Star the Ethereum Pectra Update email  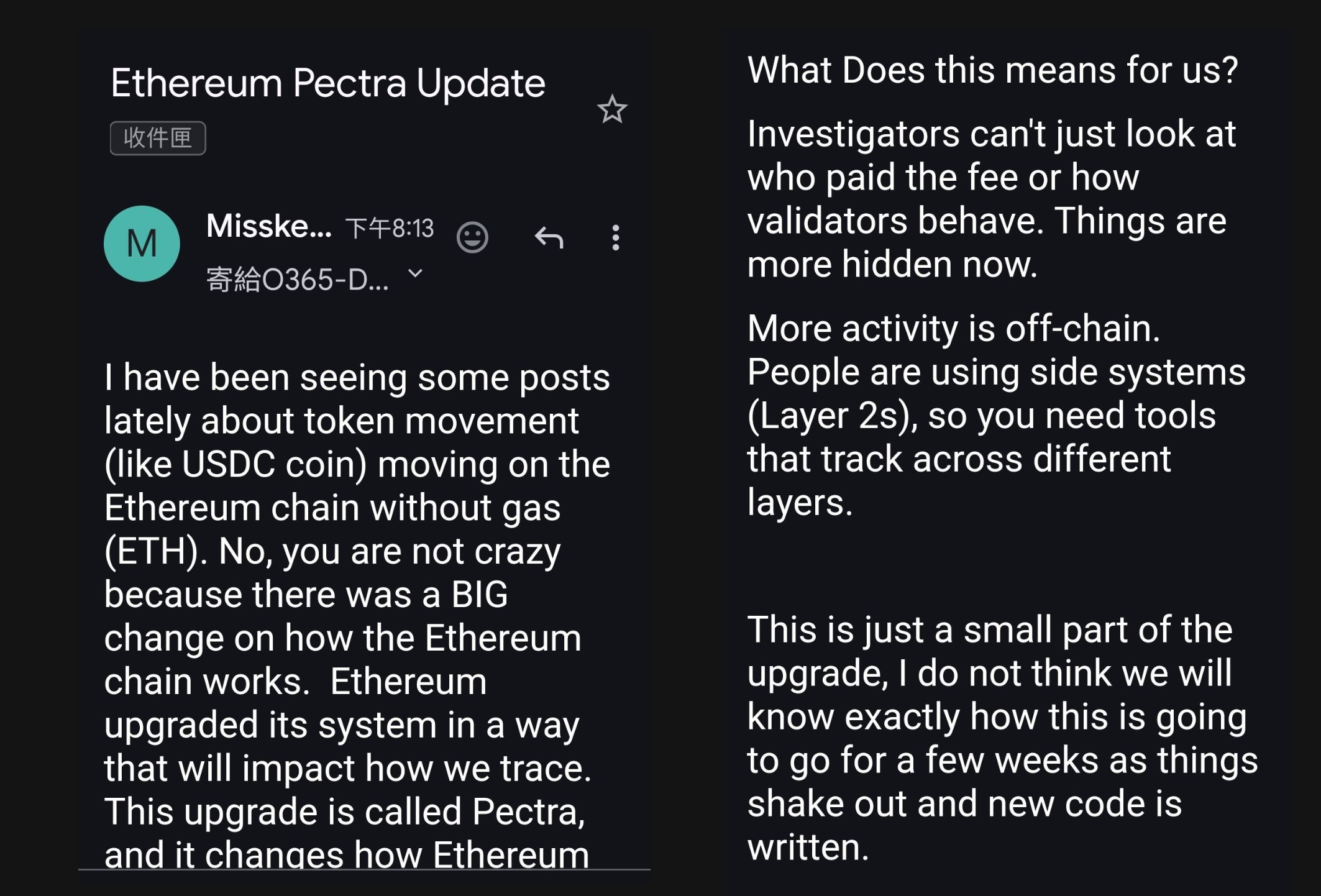[613, 110]
